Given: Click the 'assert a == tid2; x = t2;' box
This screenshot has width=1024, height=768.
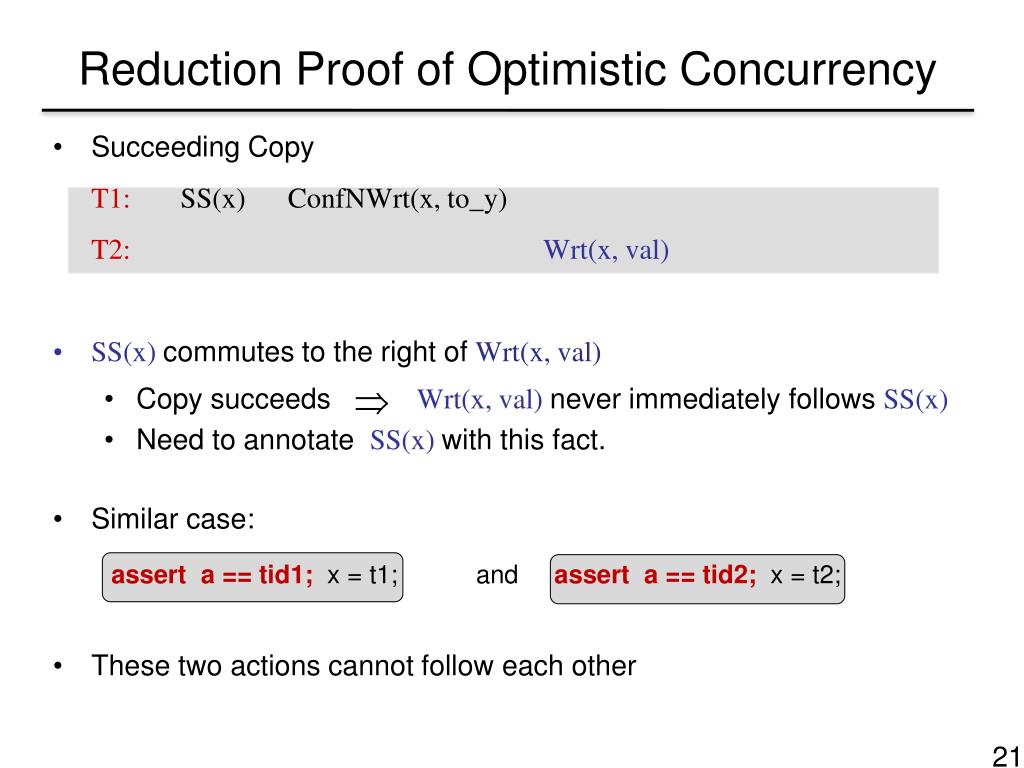Looking at the screenshot, I should click(697, 579).
